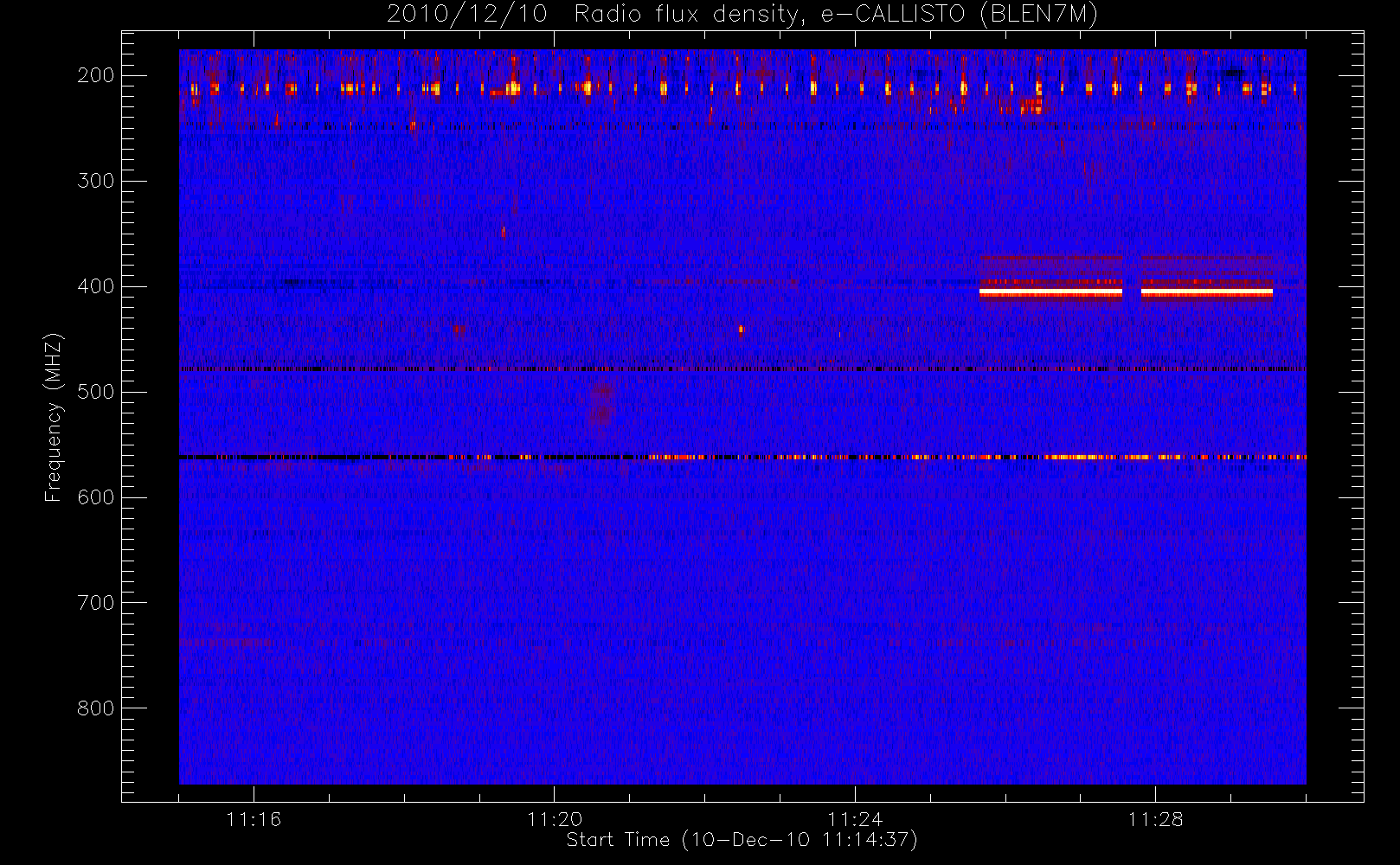Click the 'Start Time (10-Dec-10 11:14:37)' label
Viewport: 1400px width, 865px height.
point(742,840)
